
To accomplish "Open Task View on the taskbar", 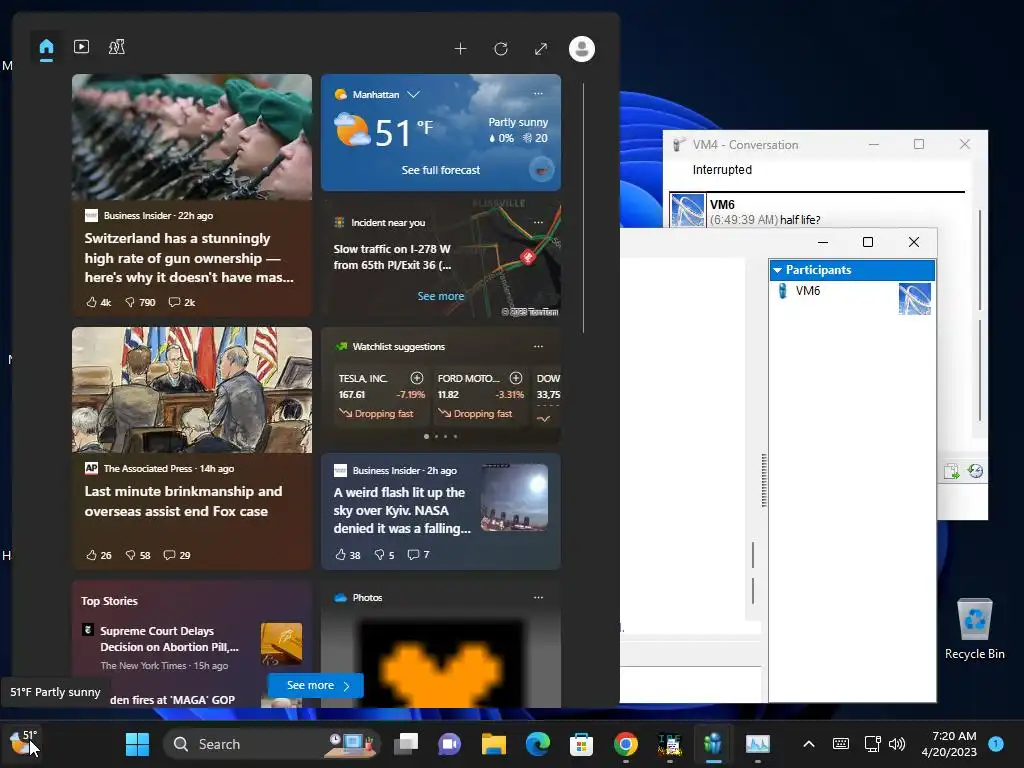I will tap(406, 744).
